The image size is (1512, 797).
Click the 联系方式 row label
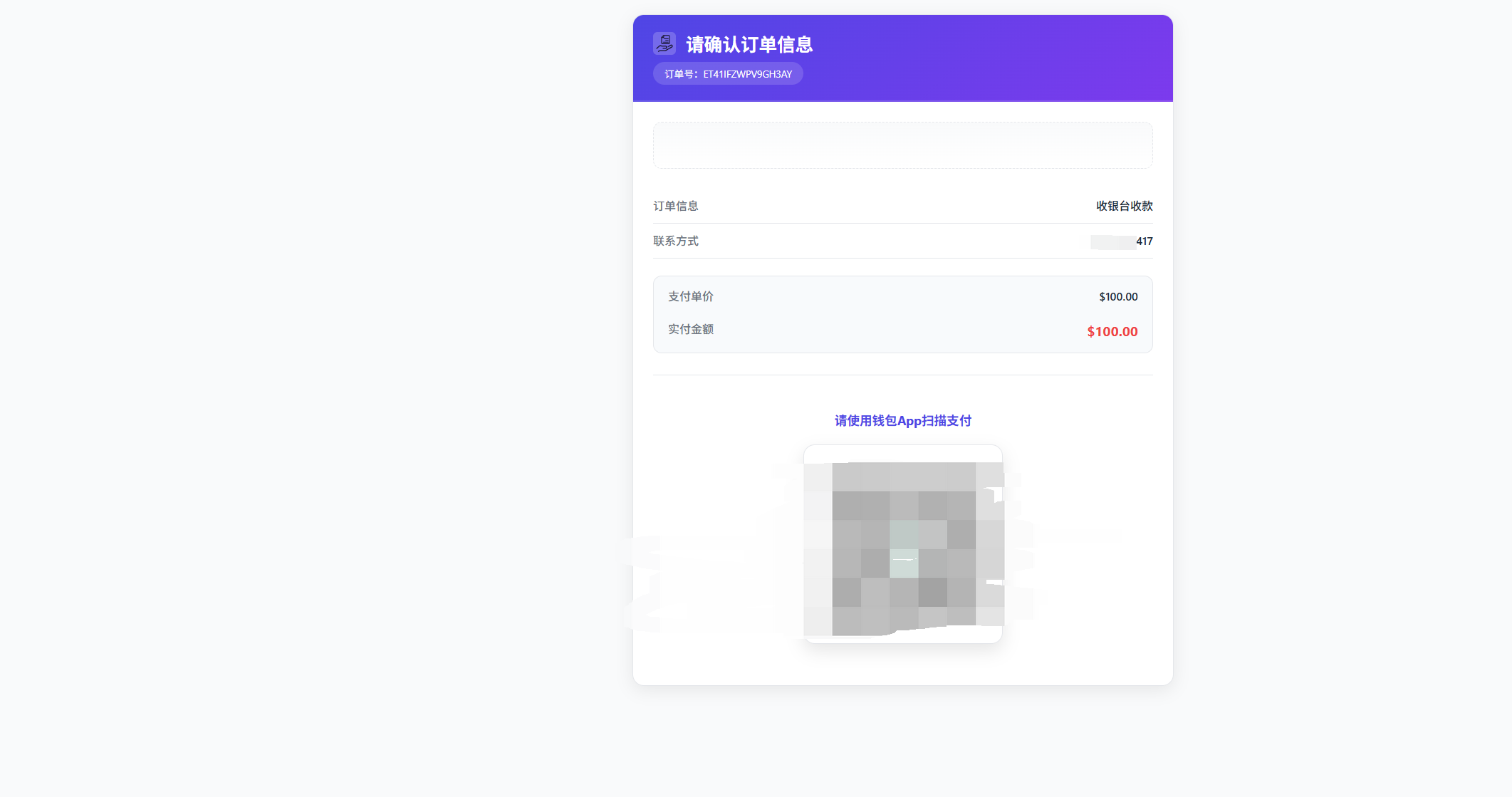tap(675, 241)
